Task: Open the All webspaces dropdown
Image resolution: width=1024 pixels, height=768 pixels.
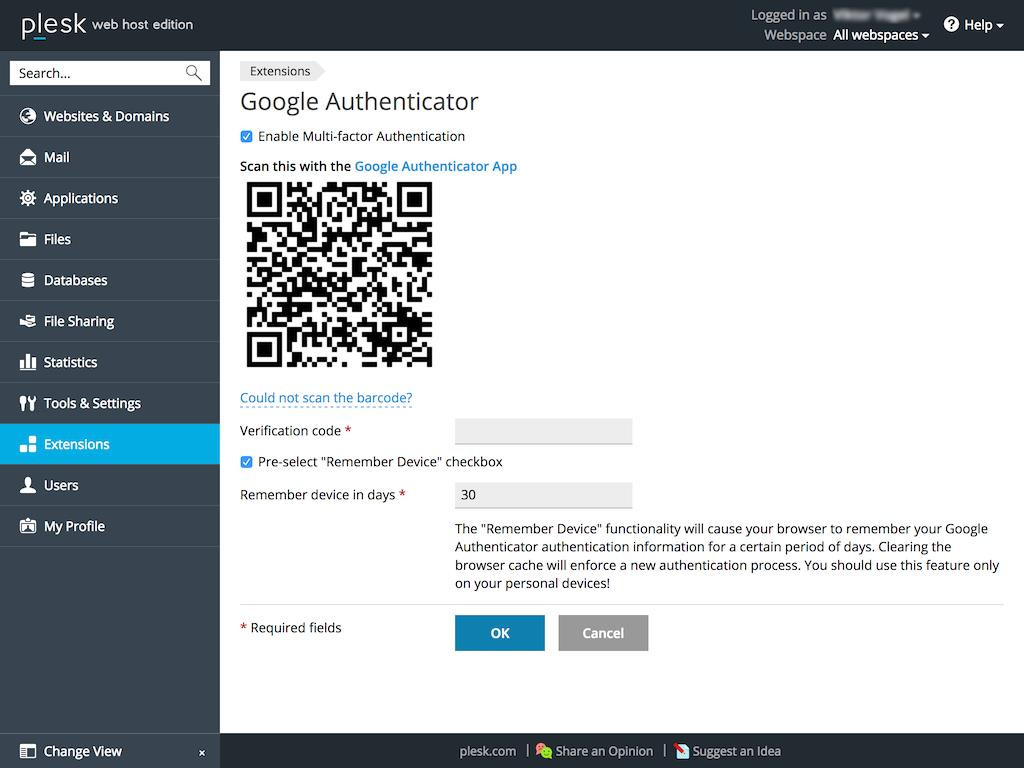Action: pyautogui.click(x=879, y=34)
